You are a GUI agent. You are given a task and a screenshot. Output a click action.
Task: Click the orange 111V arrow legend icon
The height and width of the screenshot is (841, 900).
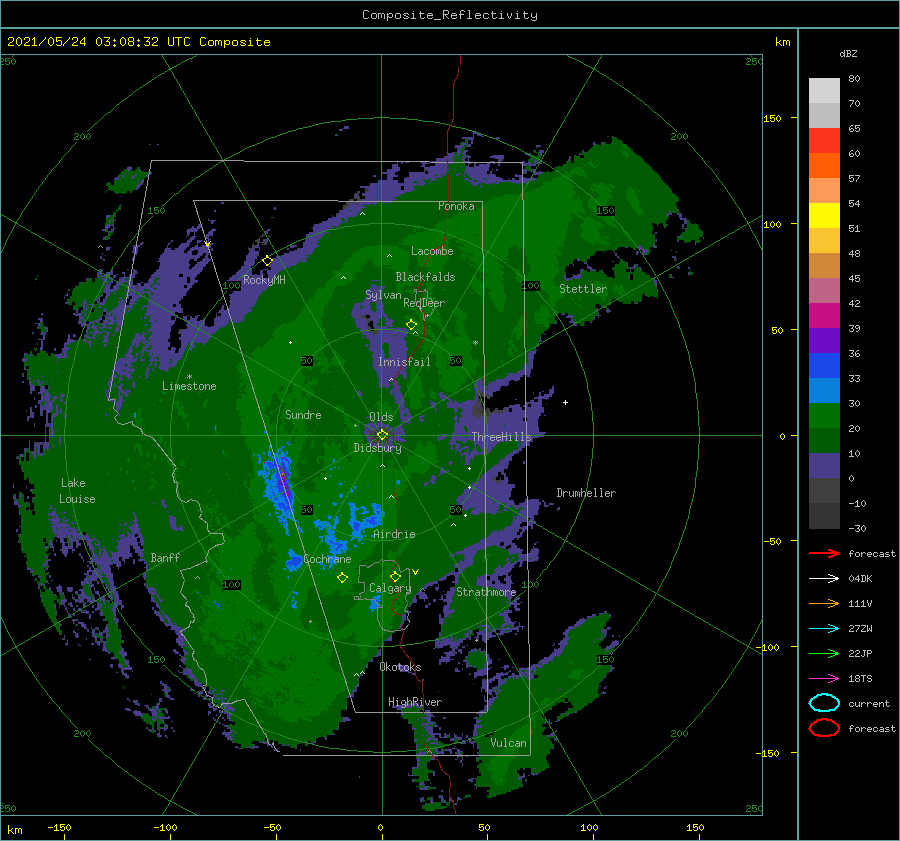coord(824,603)
